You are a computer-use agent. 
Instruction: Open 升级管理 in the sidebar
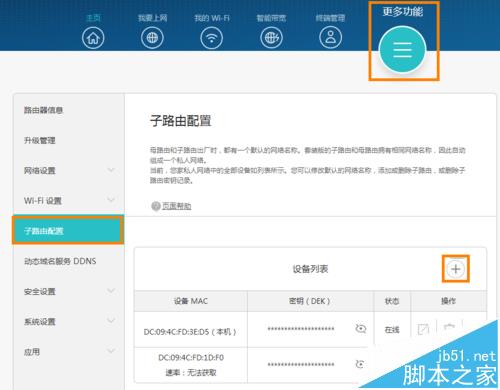pyautogui.click(x=40, y=140)
